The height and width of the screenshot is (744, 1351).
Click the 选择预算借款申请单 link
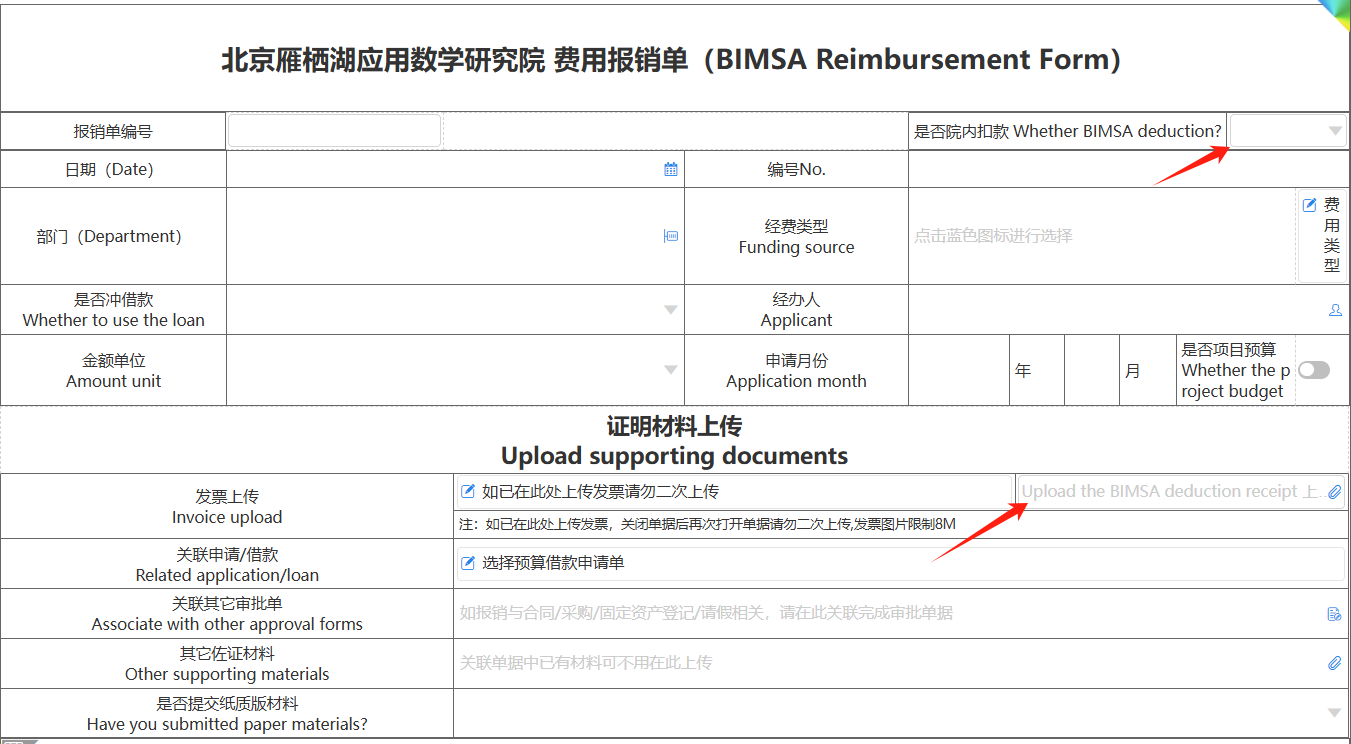(553, 563)
